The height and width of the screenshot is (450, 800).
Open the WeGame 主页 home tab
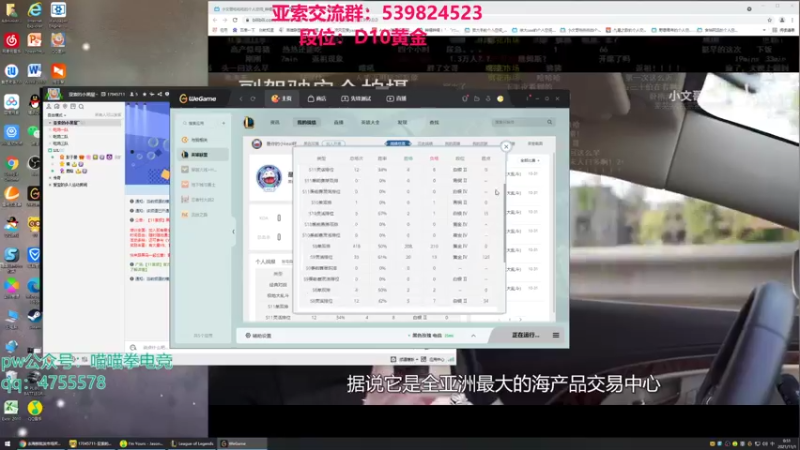click(282, 98)
